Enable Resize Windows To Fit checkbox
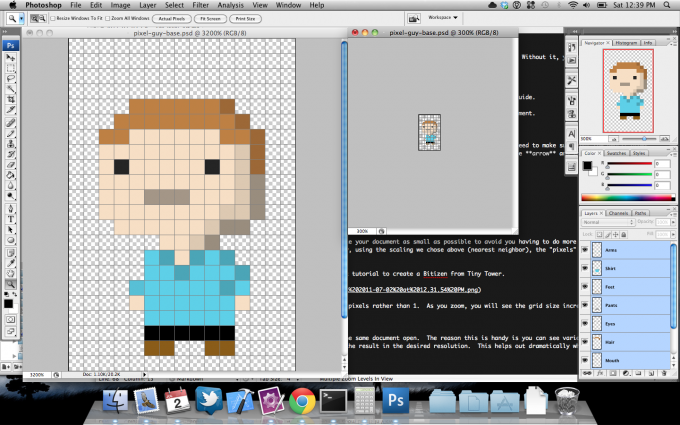 (x=52, y=18)
